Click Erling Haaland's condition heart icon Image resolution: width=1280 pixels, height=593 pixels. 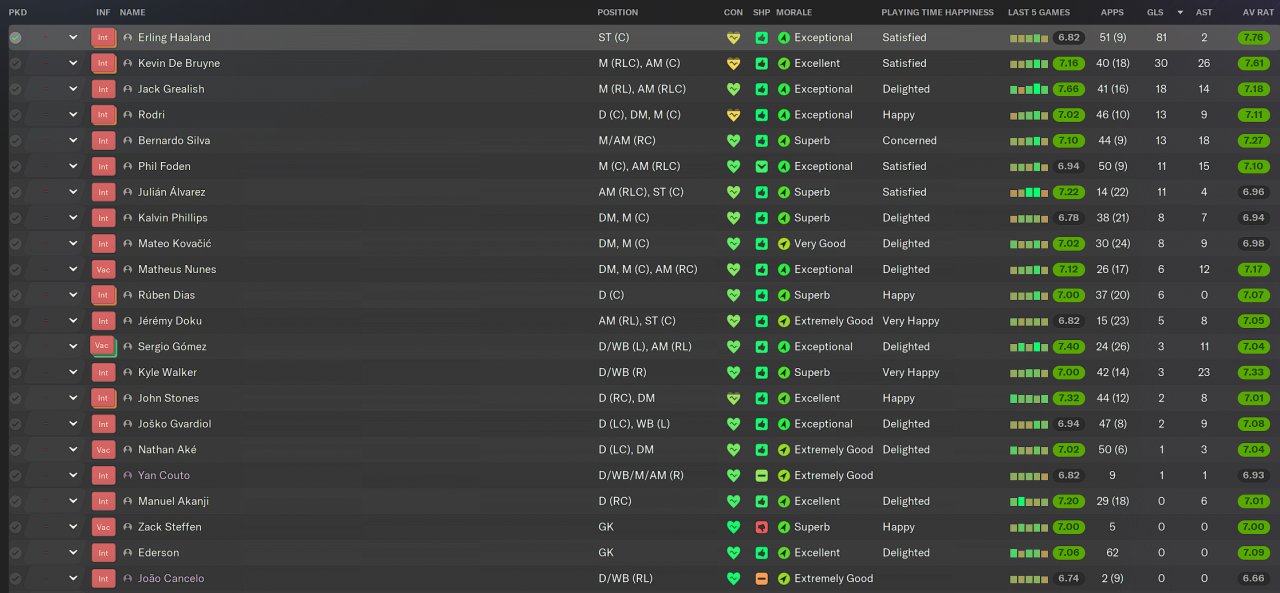click(733, 38)
